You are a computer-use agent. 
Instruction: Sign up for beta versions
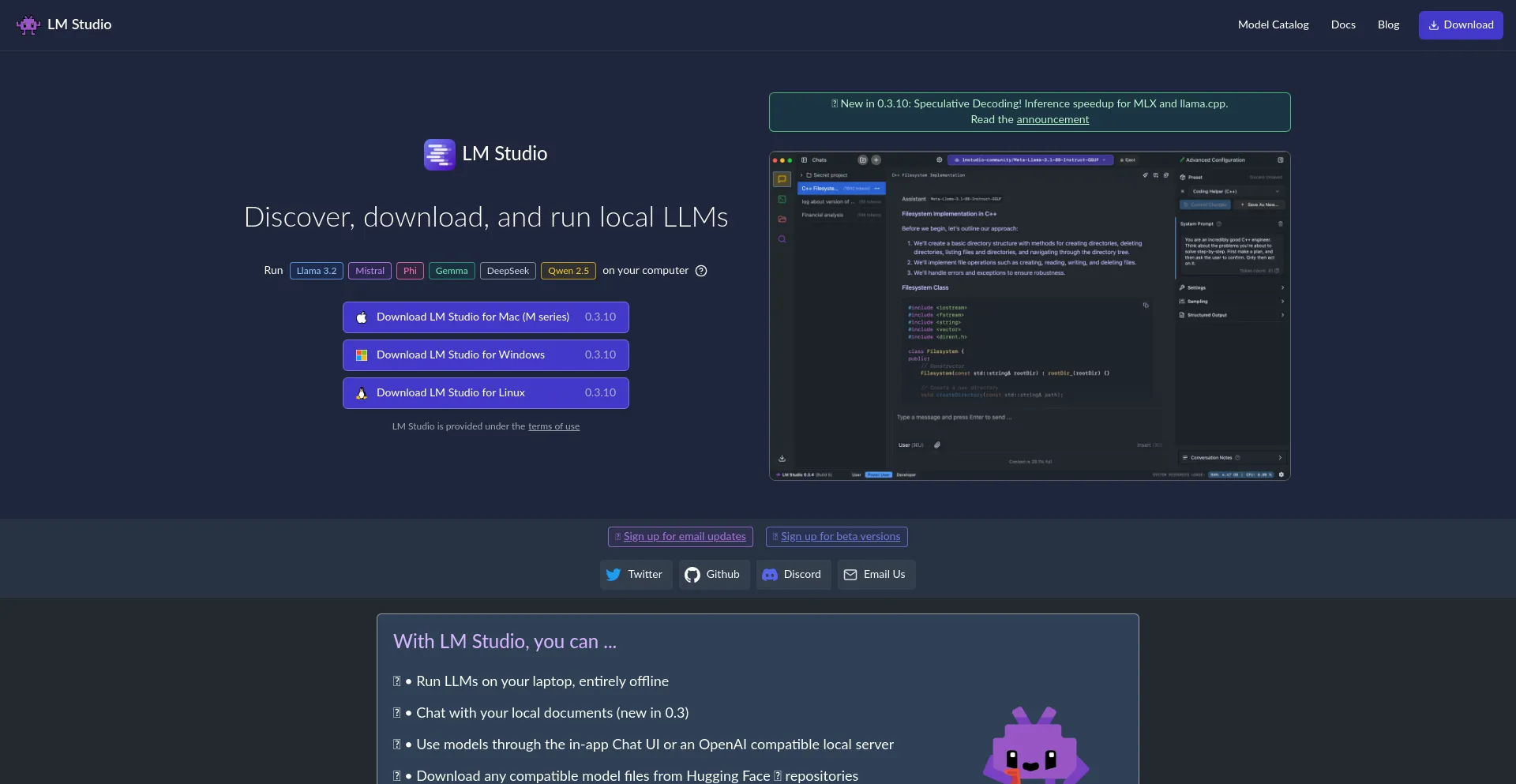click(840, 537)
